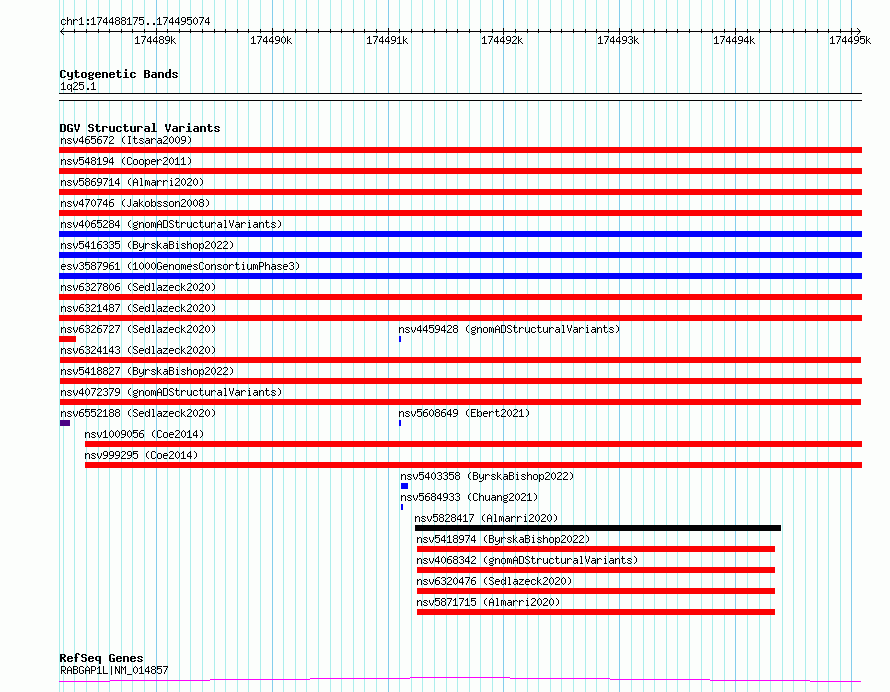
Task: Click nsv6326727 (Sedlazeck2020) label
Action: click(138, 329)
